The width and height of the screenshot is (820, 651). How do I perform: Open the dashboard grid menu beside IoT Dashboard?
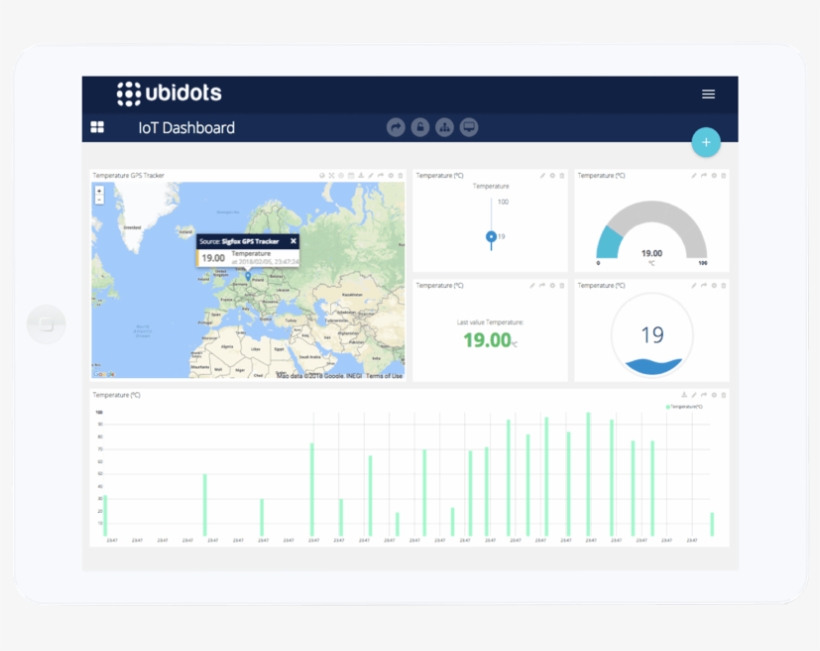(x=97, y=127)
